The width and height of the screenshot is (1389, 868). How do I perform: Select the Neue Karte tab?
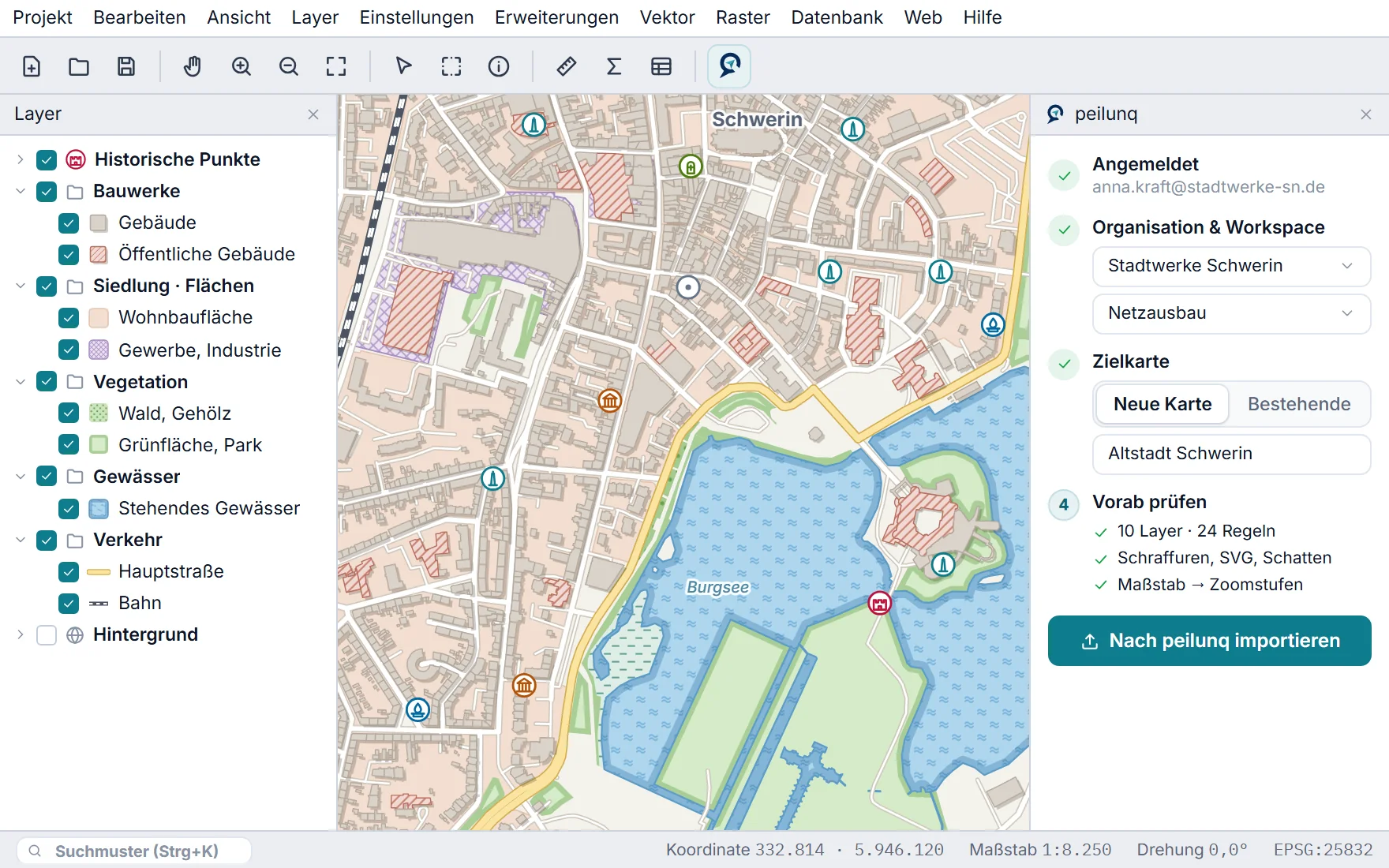point(1162,404)
